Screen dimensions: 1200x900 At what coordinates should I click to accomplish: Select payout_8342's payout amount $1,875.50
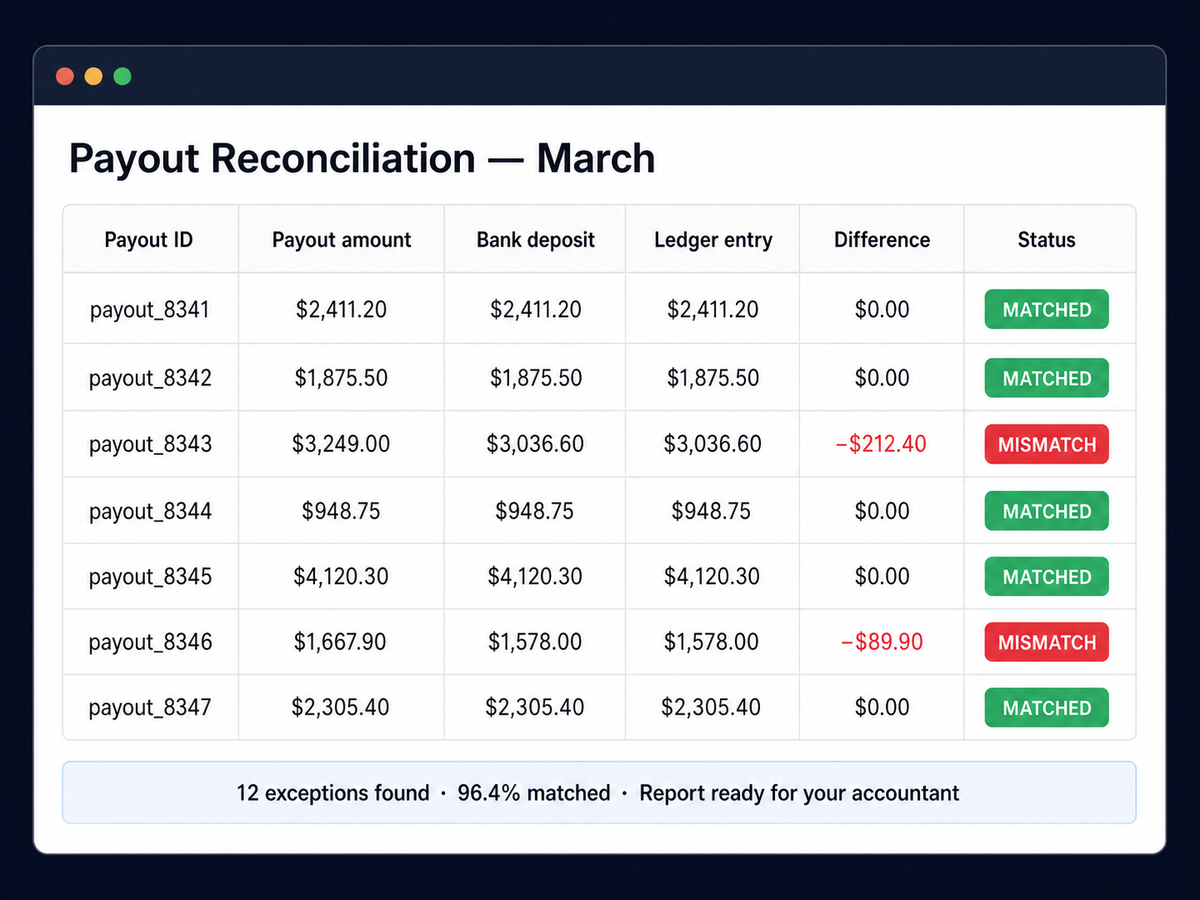pyautogui.click(x=341, y=378)
